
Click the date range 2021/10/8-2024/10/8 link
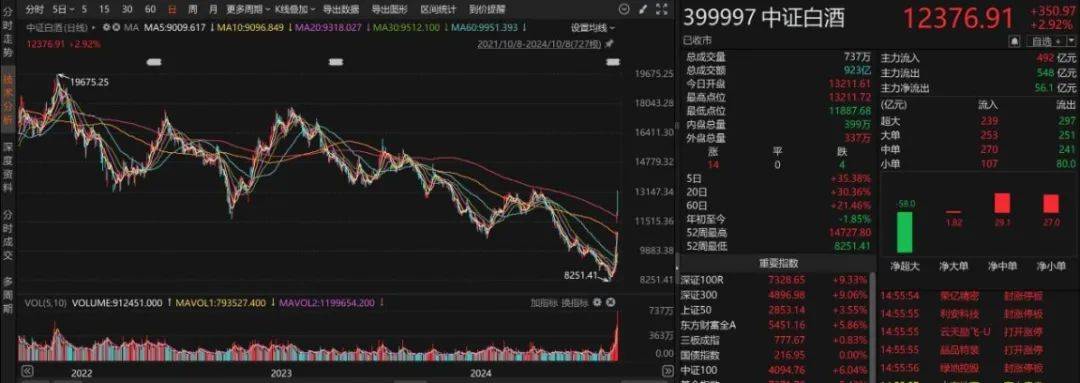click(x=539, y=43)
